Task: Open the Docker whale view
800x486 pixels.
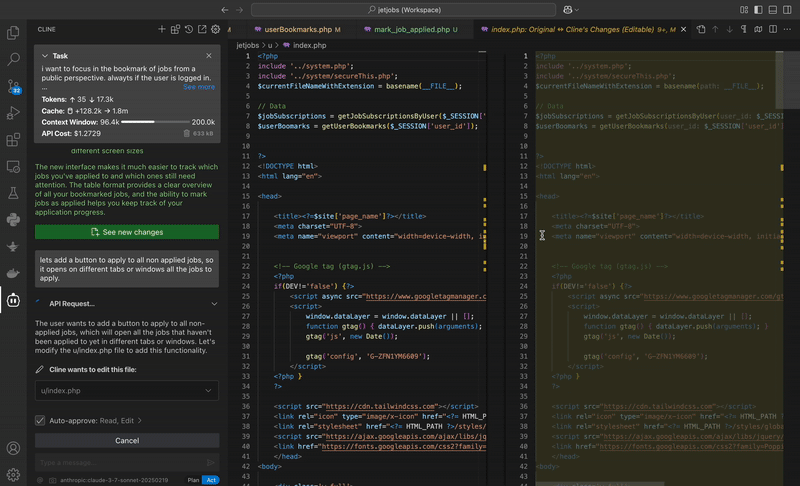Action: pyautogui.click(x=13, y=273)
